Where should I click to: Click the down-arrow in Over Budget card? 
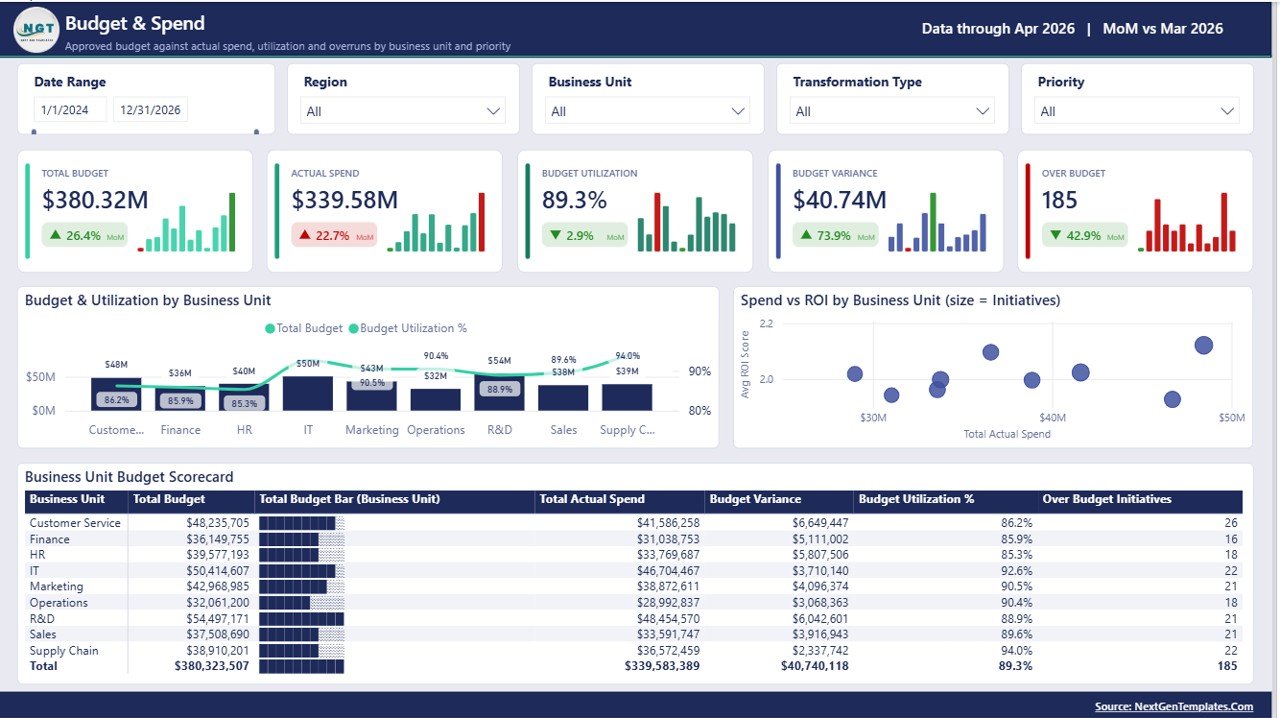1055,236
